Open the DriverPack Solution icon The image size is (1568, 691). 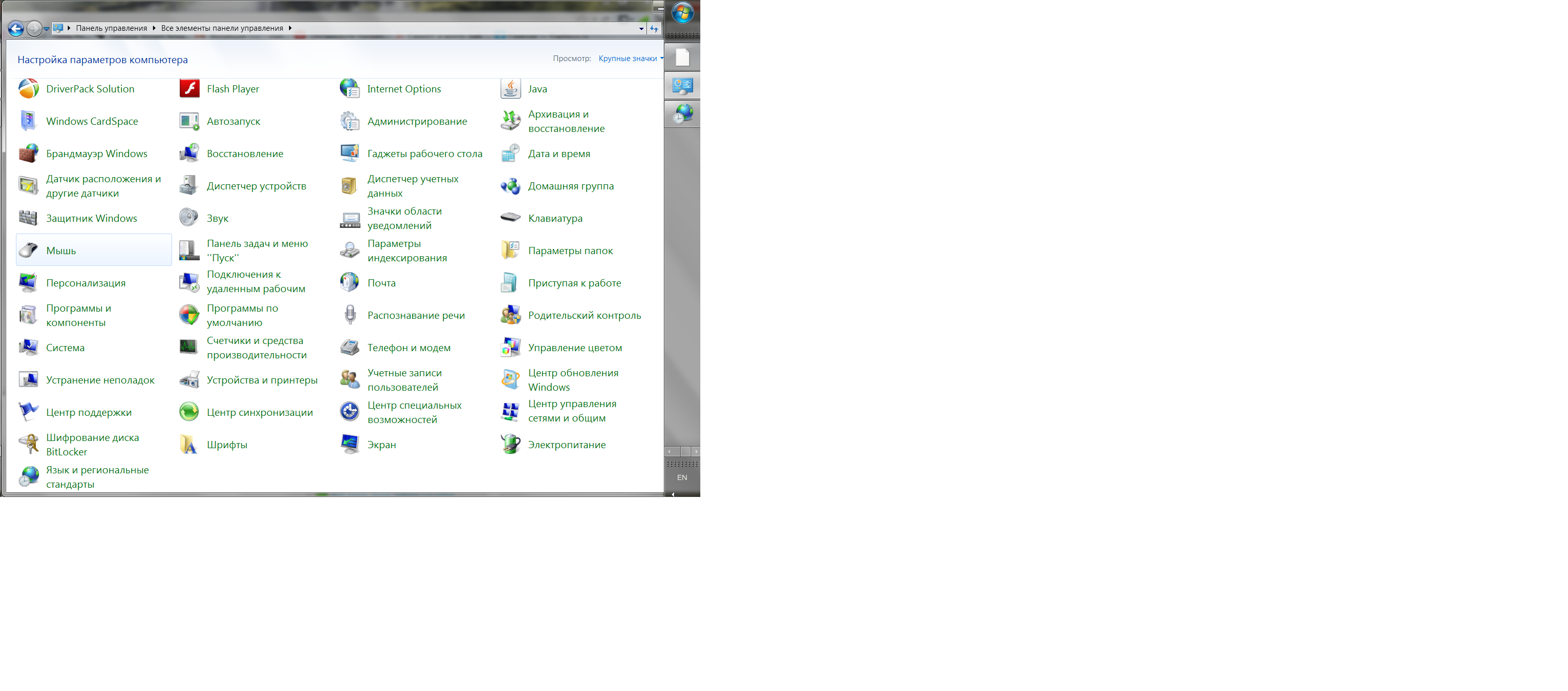(x=28, y=89)
